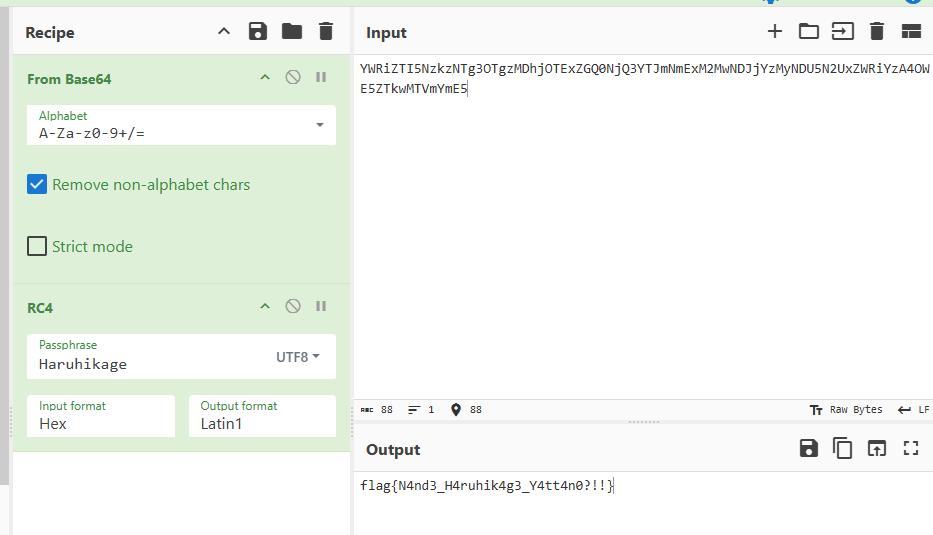The width and height of the screenshot is (933, 535).
Task: Reset the pane layout icon
Action: click(911, 32)
